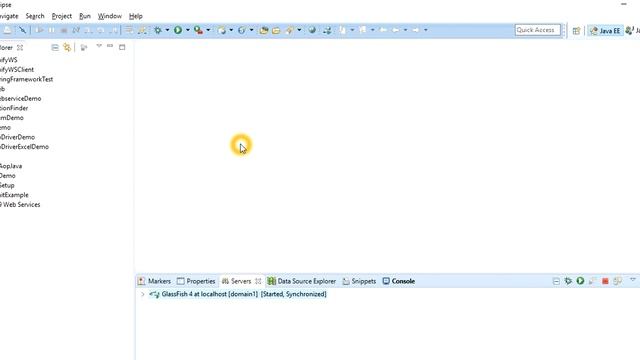Open the Search menu
640x360 pixels.
[x=35, y=16]
